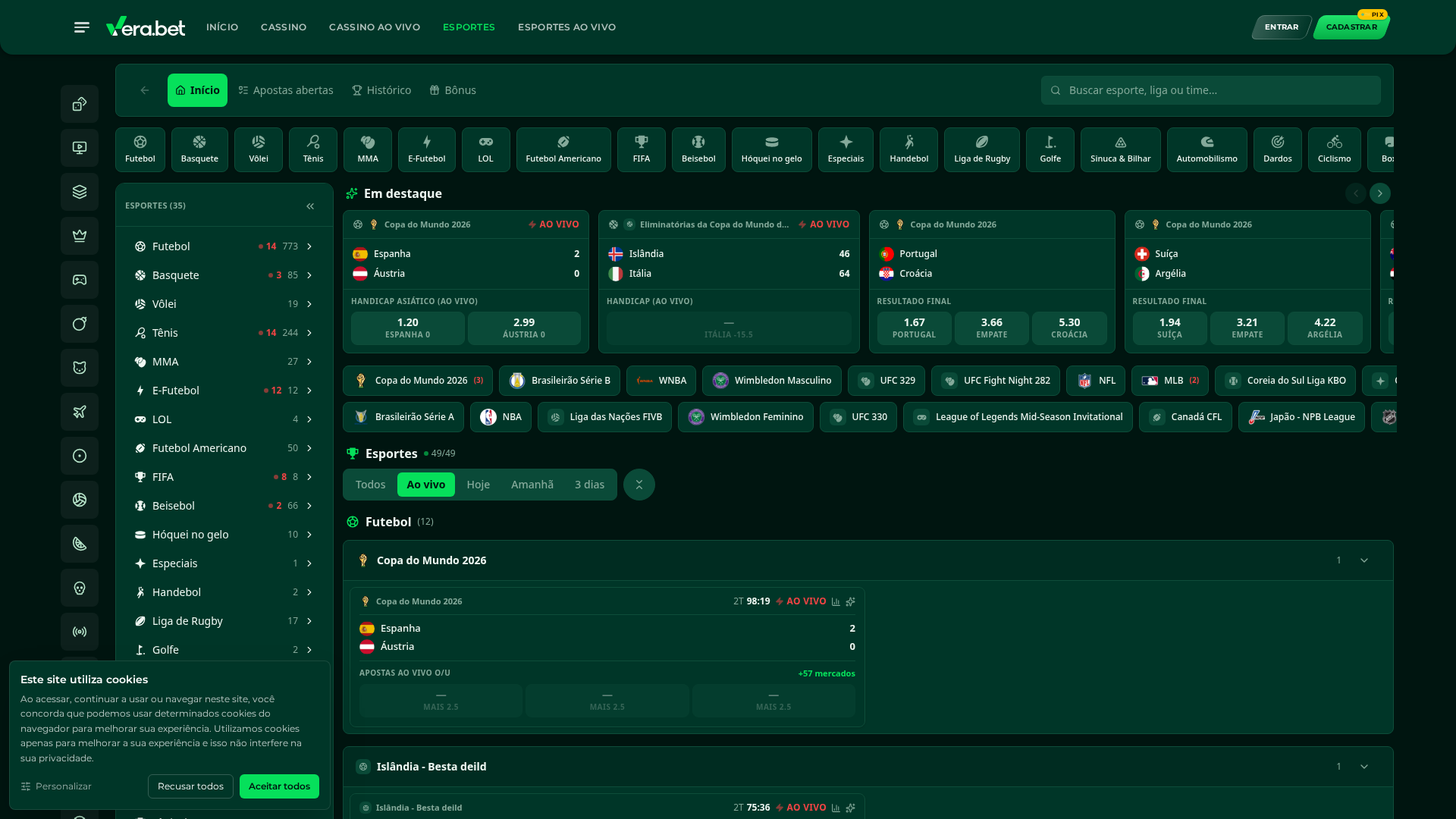
Task: Open the Wimbledon Masculino league chip
Action: pos(772,381)
